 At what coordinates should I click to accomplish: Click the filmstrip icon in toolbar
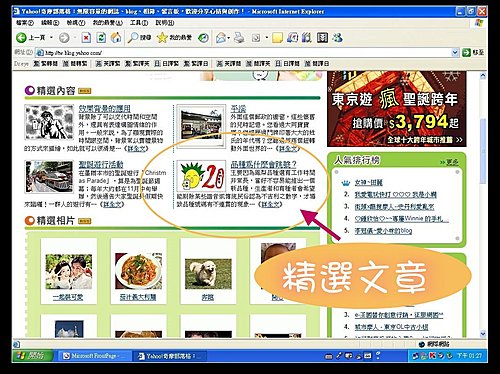(322, 37)
